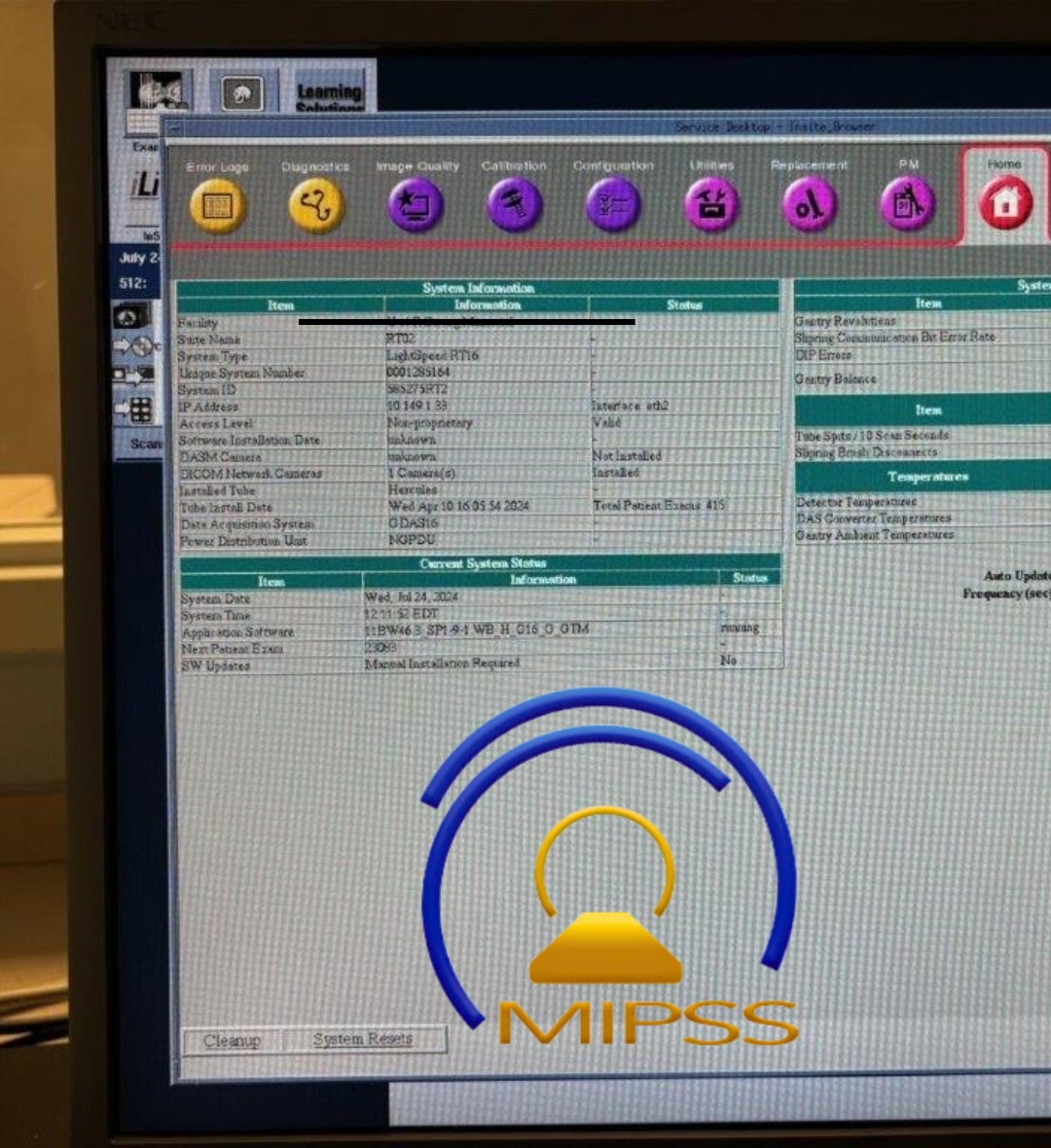Select the System Time row label
This screenshot has width=1051, height=1148.
215,616
